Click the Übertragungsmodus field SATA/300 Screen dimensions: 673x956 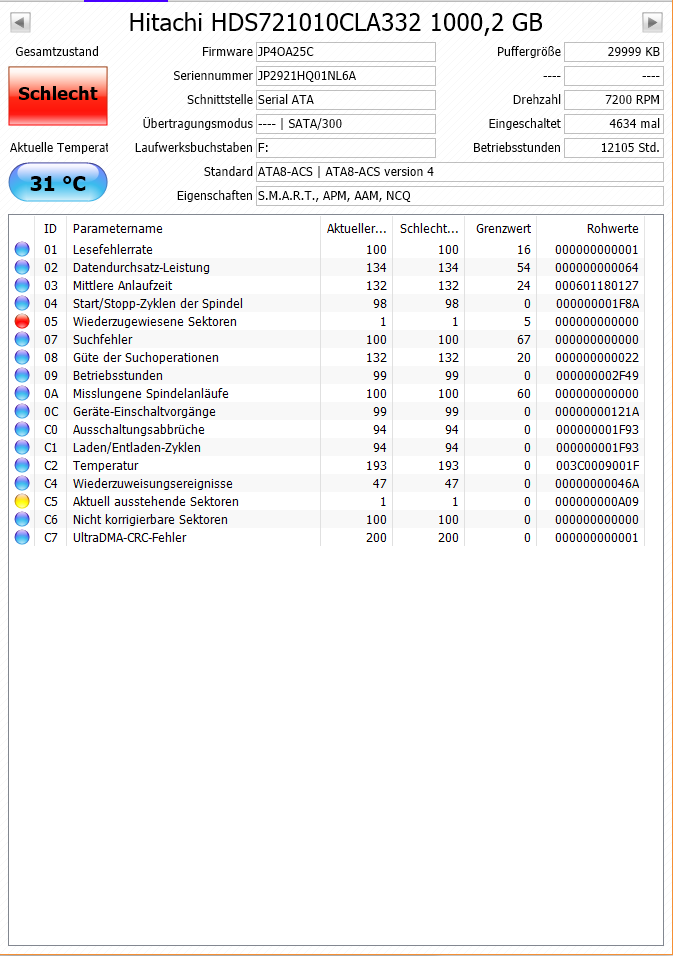coord(346,124)
